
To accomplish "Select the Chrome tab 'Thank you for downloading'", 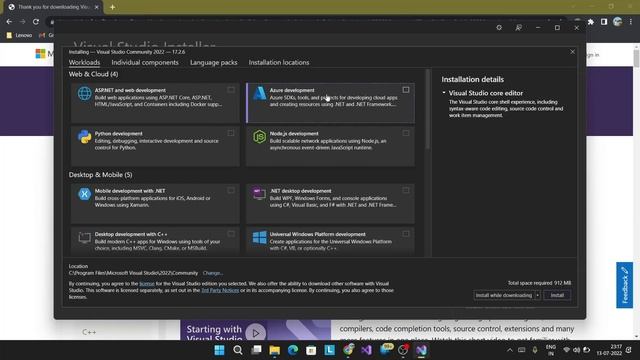I will click(53, 7).
